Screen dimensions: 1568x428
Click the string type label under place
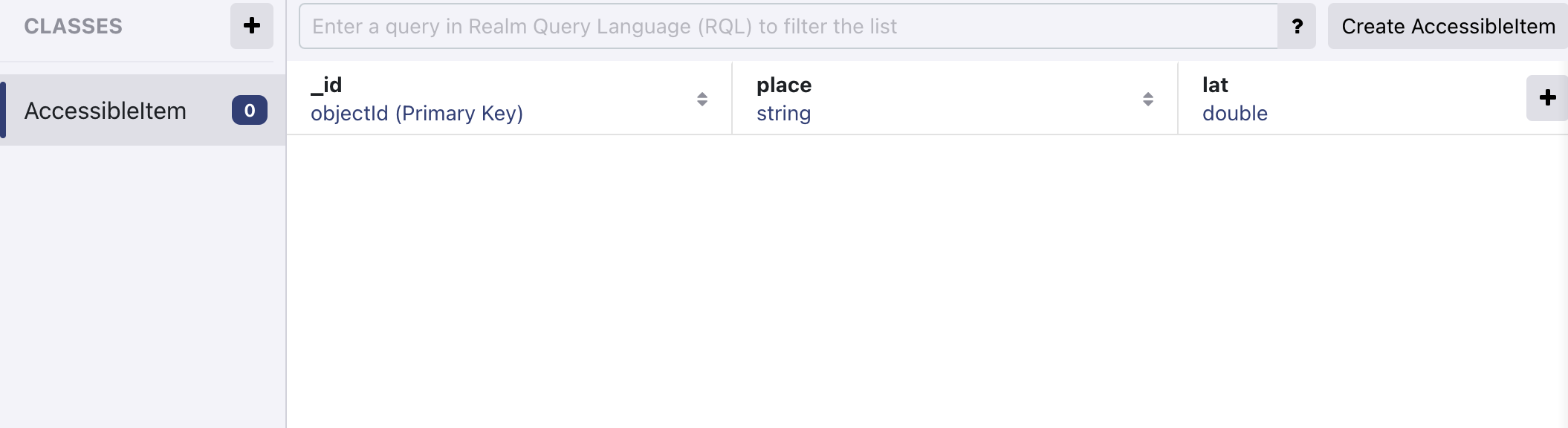(x=784, y=113)
